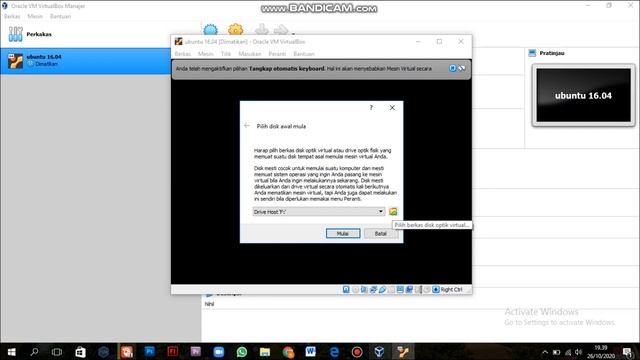Open Premiere Pro from the taskbar
This screenshot has height=360, width=640.
click(196, 352)
